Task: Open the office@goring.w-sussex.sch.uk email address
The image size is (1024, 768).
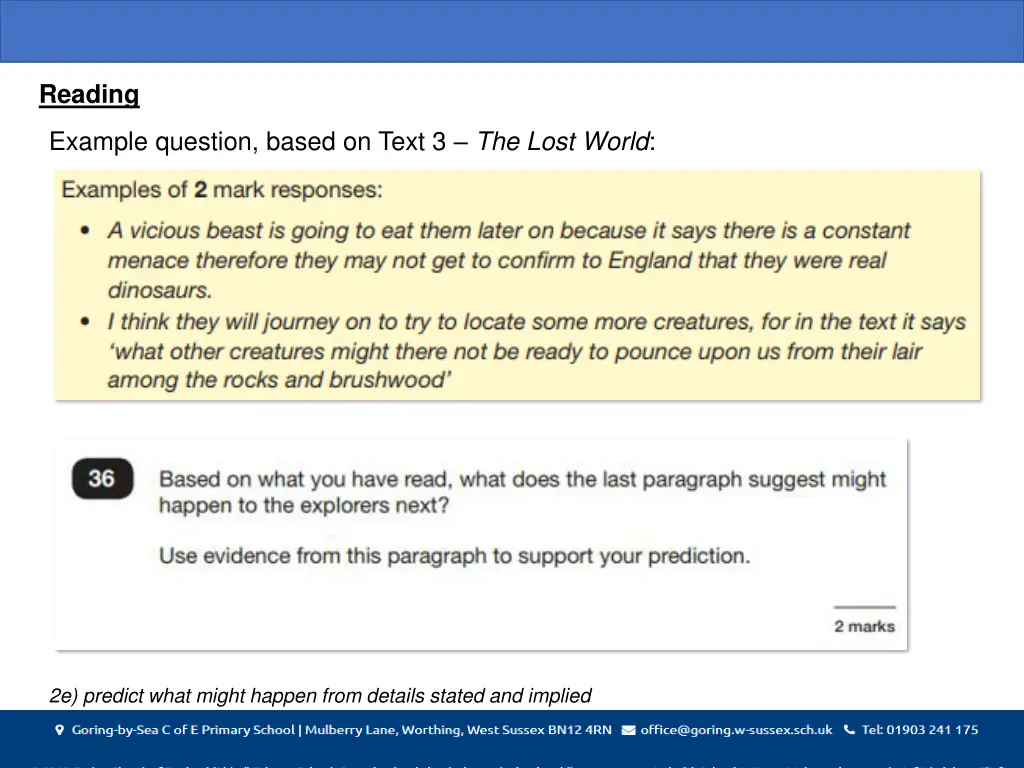Action: click(x=736, y=730)
